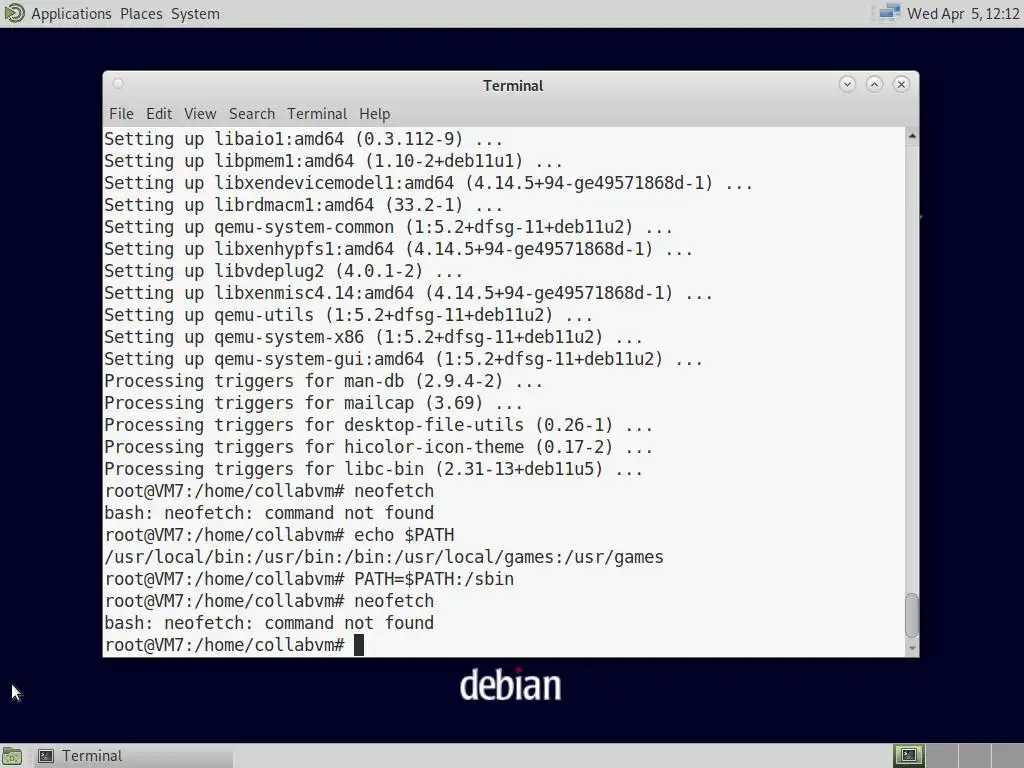Open the clock showing Wed Apr 5, 12:12
The width and height of the screenshot is (1024, 768).
pos(963,14)
